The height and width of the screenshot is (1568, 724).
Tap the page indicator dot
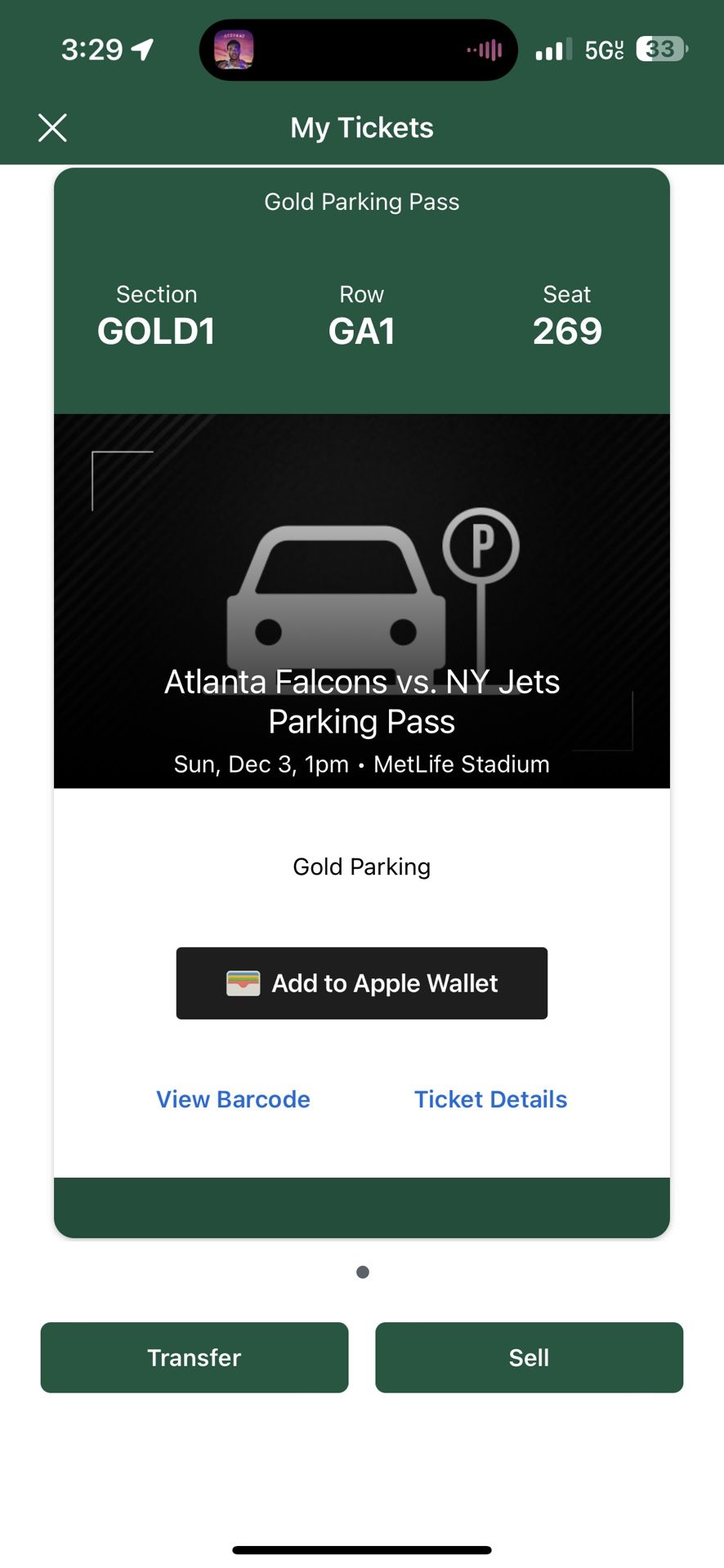(x=363, y=1272)
